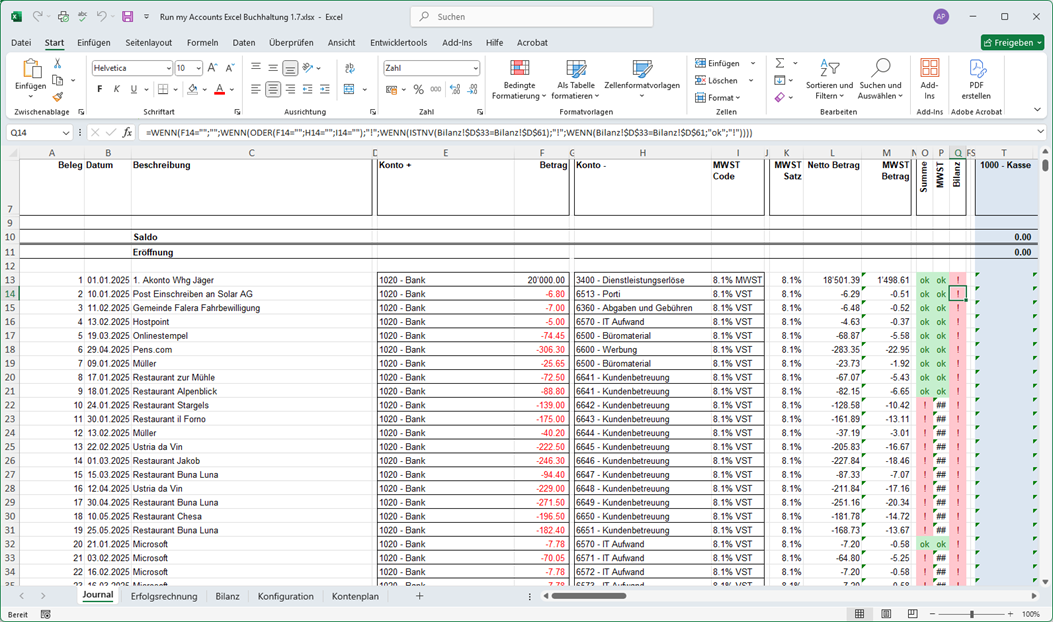The image size is (1053, 622).
Task: Enable center horizontal alignment
Action: tap(273, 90)
